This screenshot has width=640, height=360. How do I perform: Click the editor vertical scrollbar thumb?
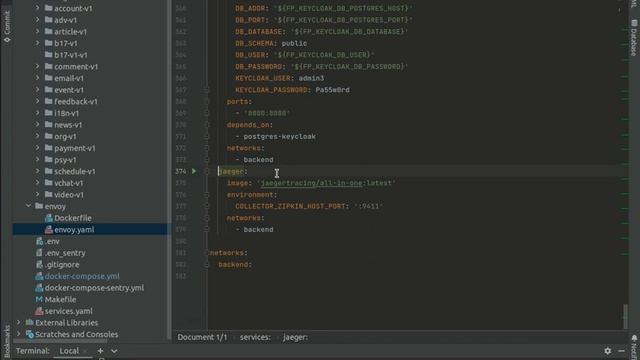point(625,316)
